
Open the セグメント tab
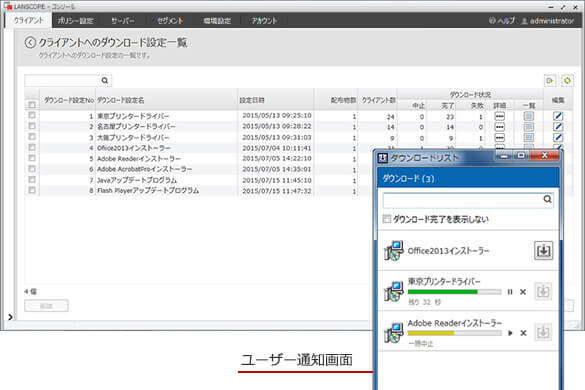pos(170,21)
